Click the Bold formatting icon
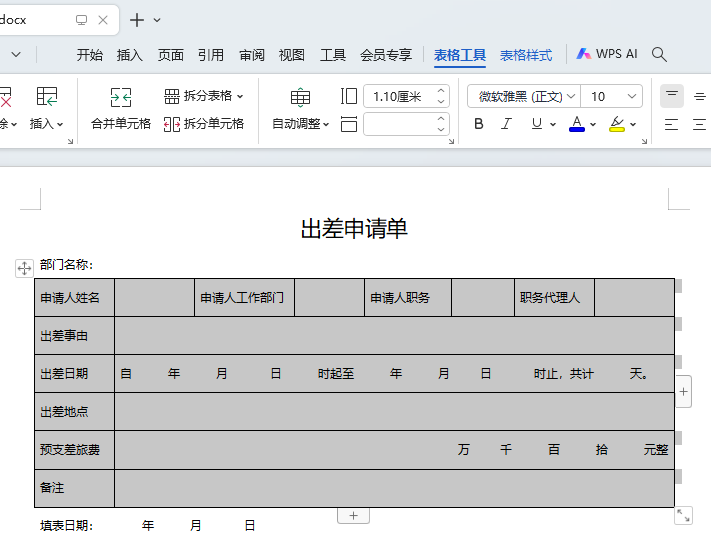This screenshot has width=711, height=559. [479, 124]
